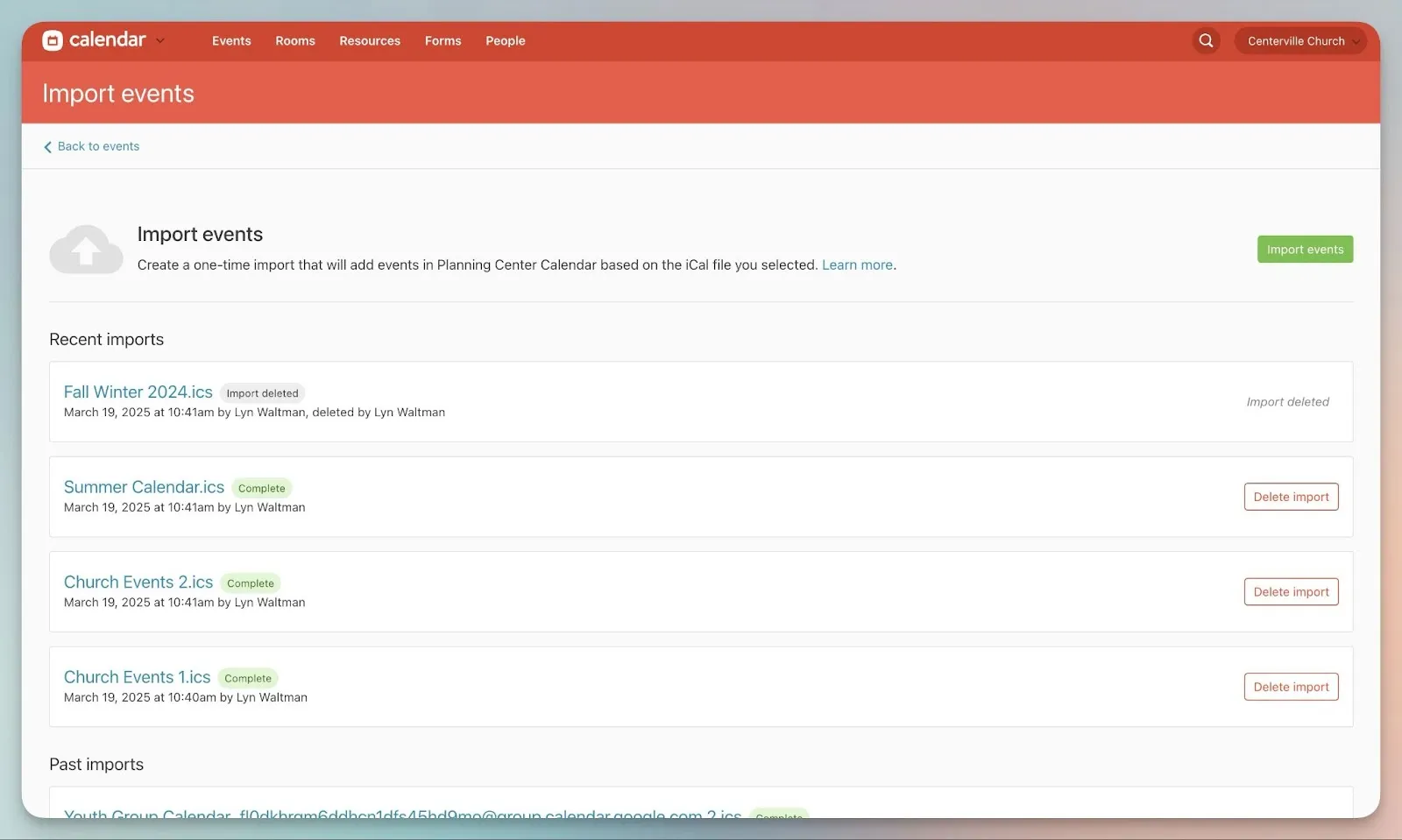Open the Events menu
Screen dimensions: 1402x840
point(231,41)
